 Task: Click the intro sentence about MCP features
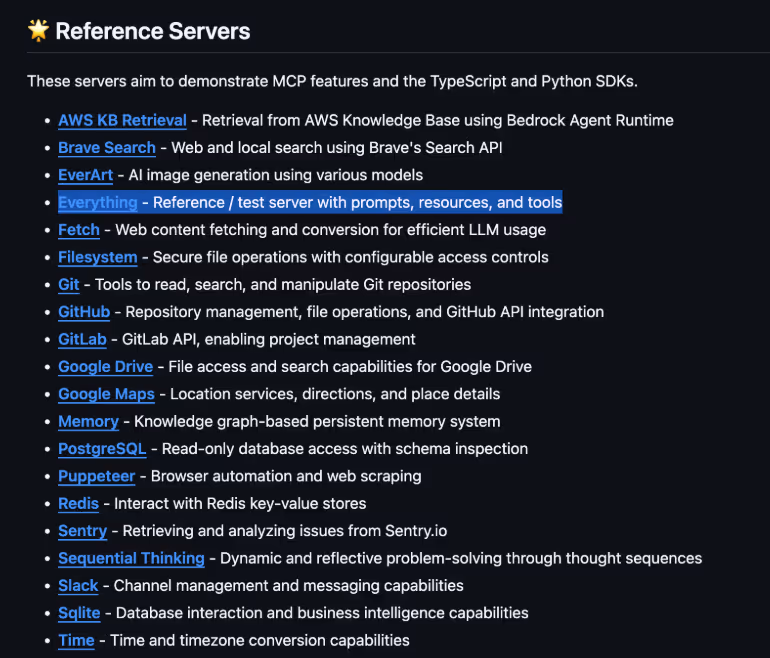332,81
